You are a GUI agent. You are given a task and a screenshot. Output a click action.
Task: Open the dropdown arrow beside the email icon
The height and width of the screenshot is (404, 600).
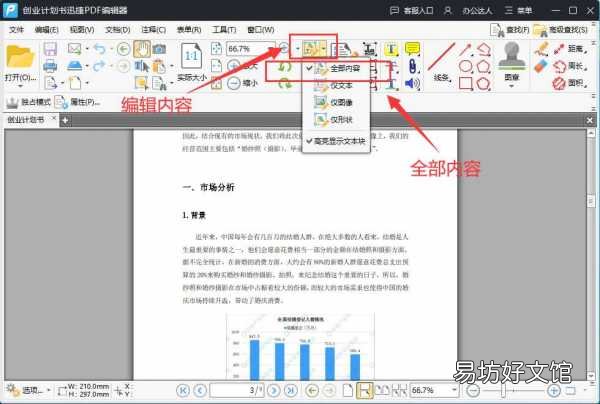click(87, 49)
